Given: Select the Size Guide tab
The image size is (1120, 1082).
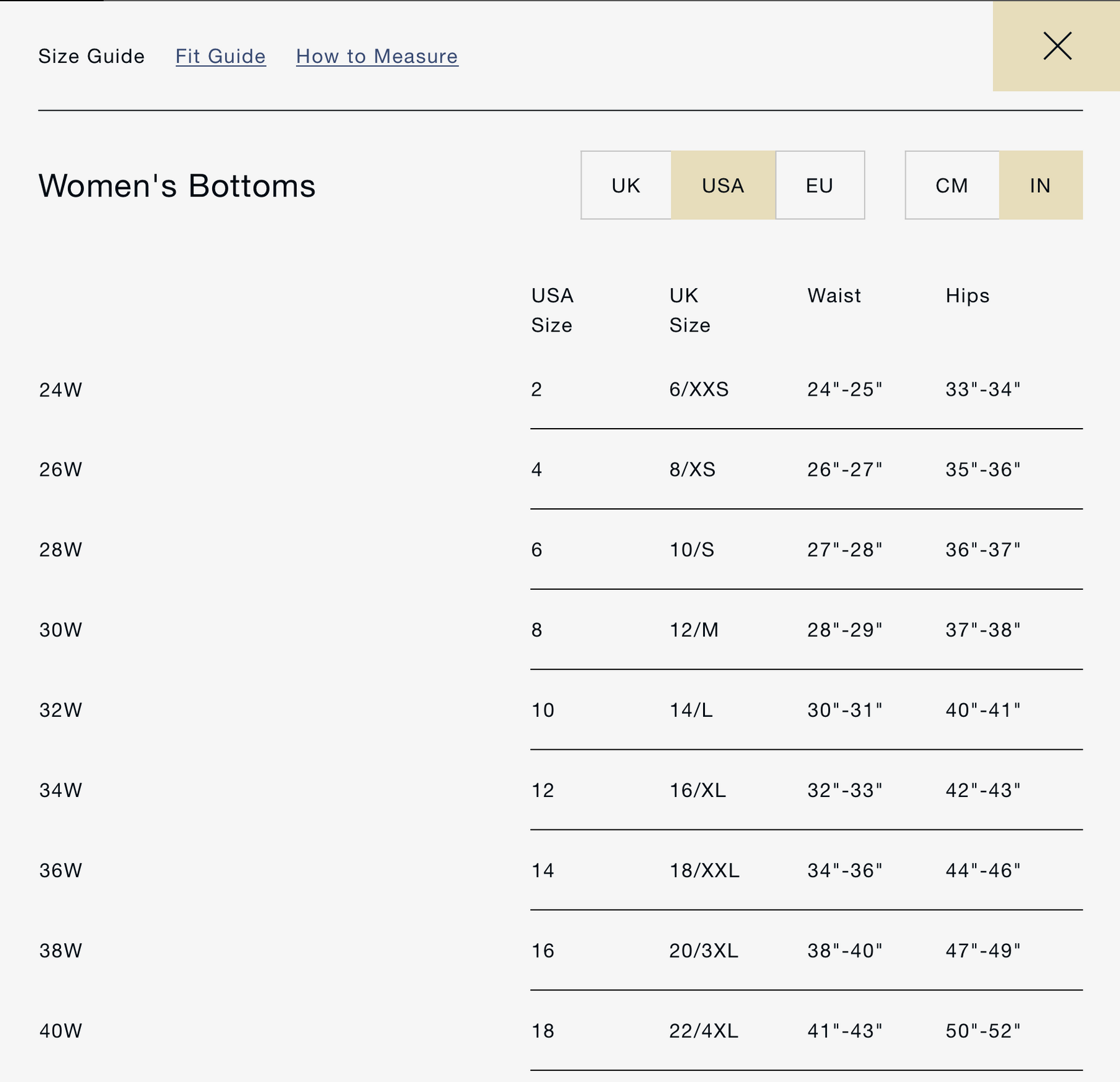Looking at the screenshot, I should coord(91,56).
